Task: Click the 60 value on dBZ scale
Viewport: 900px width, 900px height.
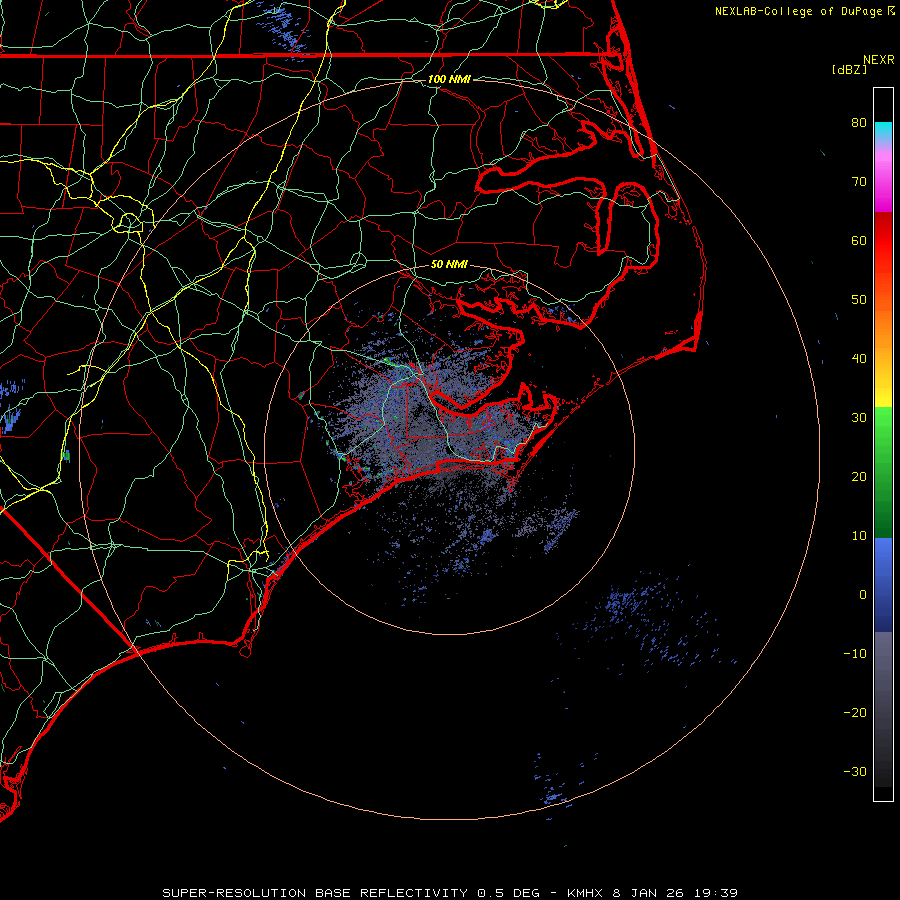Action: (859, 240)
